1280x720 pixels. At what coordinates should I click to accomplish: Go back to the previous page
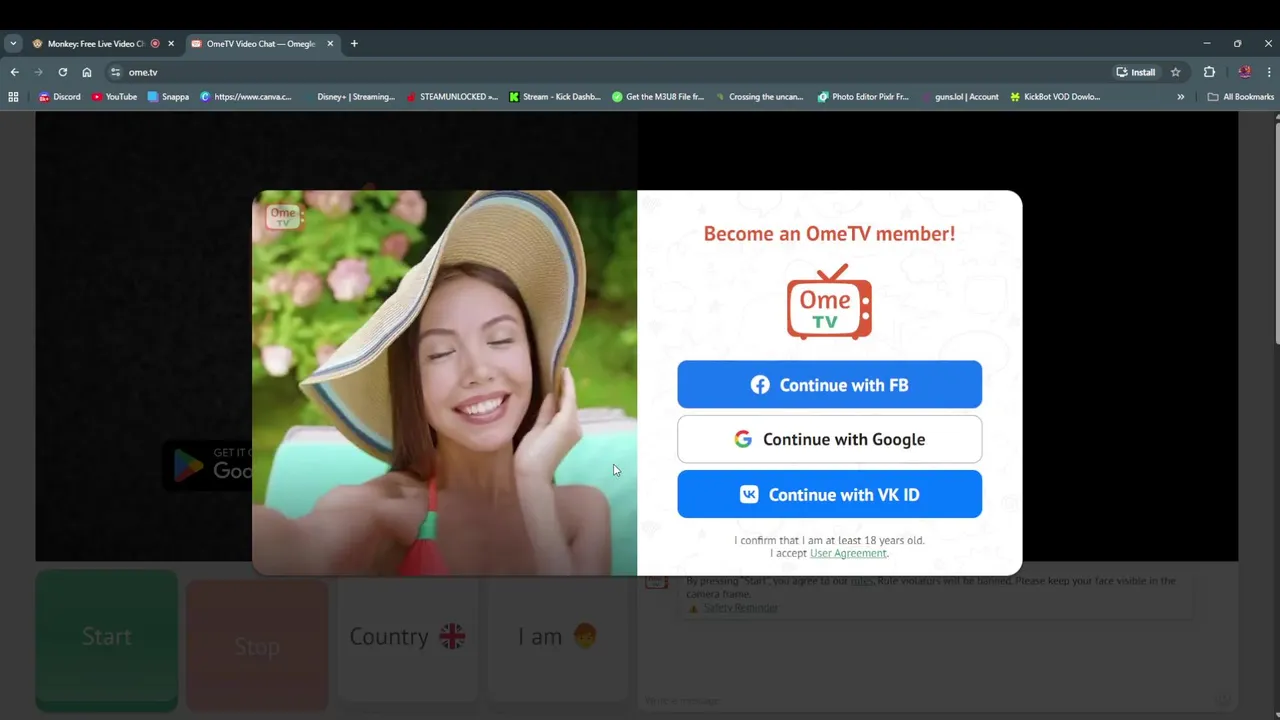(x=14, y=72)
